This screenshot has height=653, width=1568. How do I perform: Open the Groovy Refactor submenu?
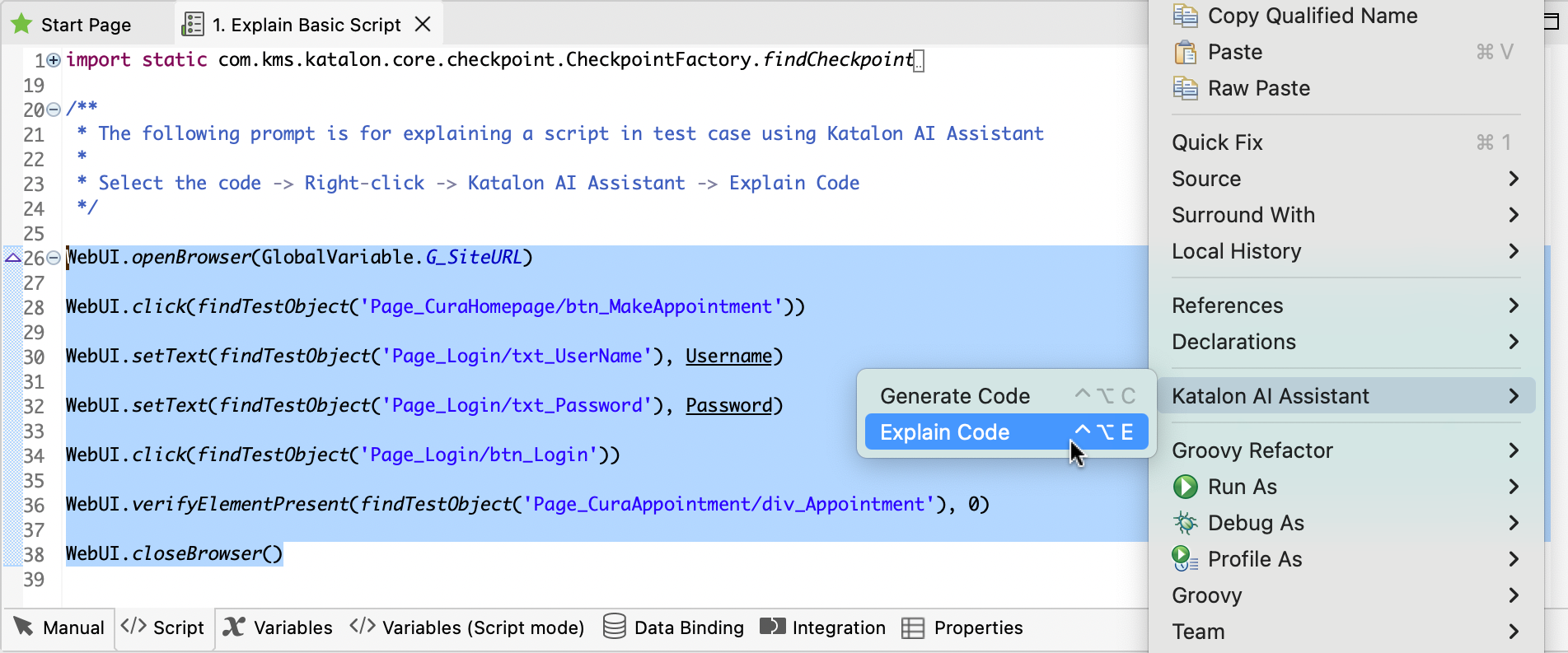(1345, 450)
